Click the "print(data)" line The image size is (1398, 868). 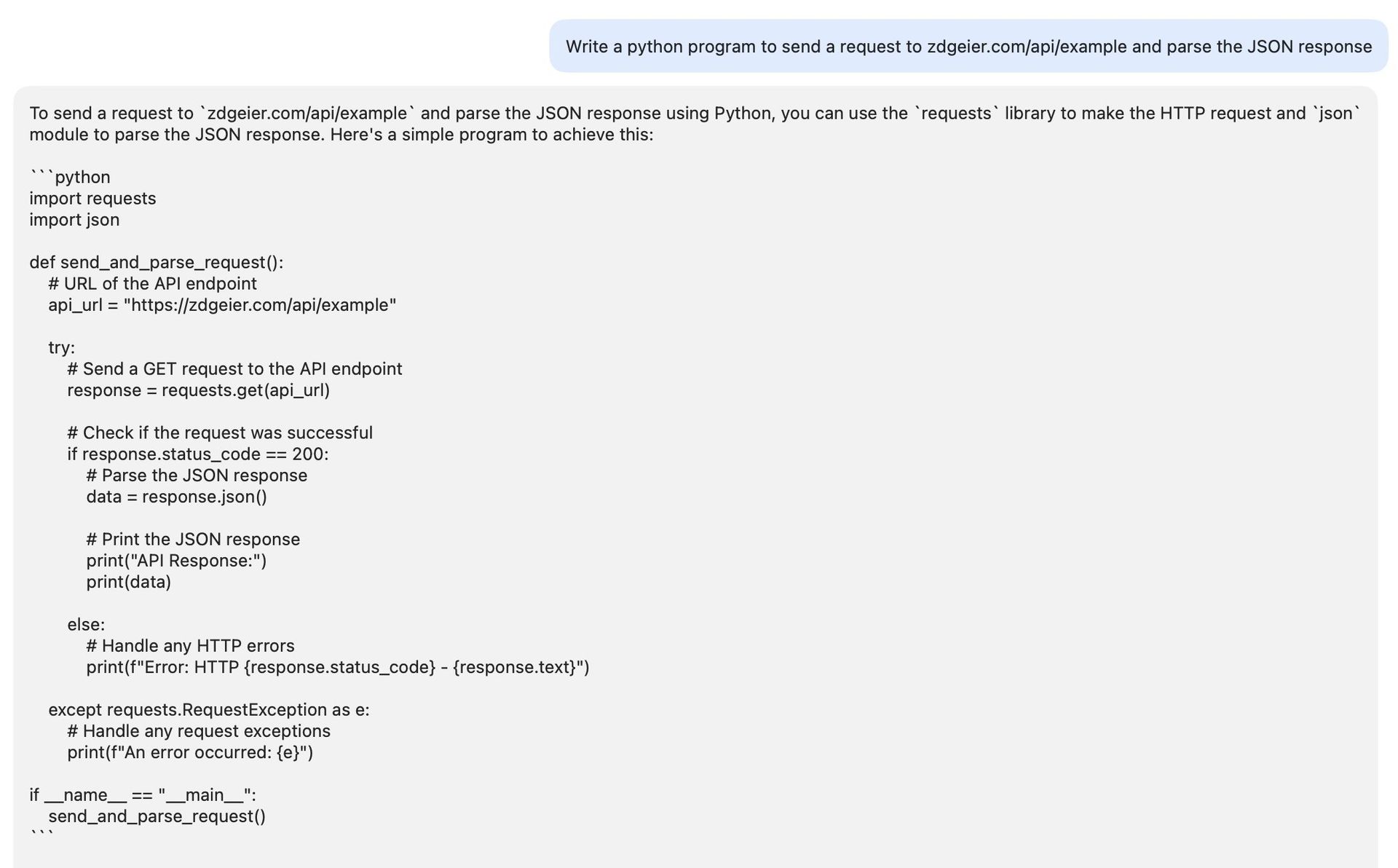click(128, 582)
